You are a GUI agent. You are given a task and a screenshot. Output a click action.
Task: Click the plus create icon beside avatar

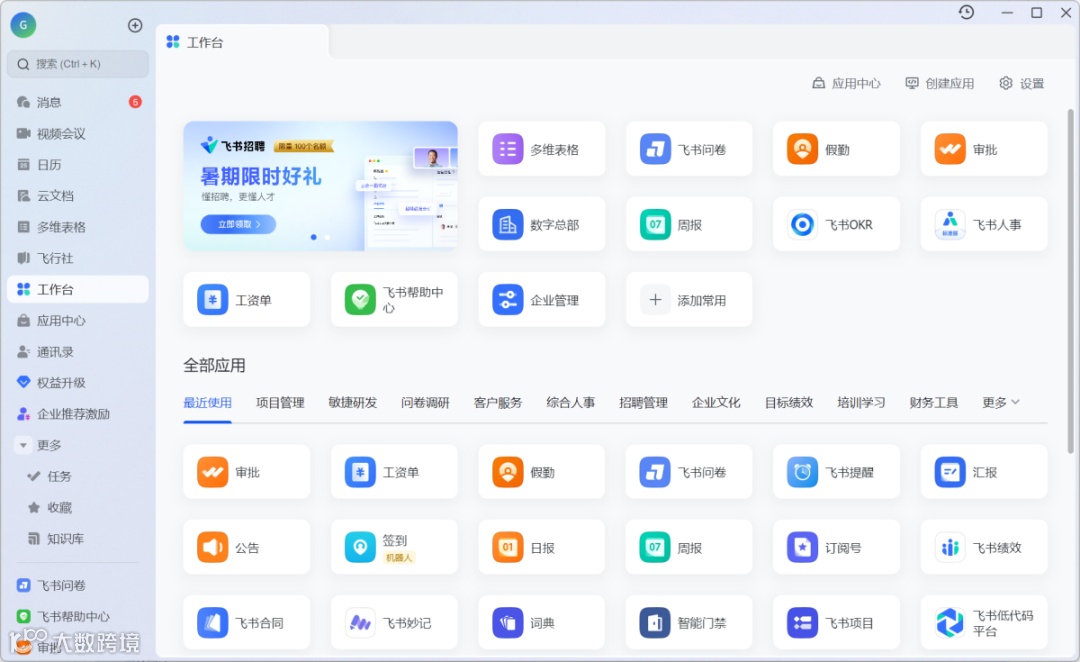point(135,25)
